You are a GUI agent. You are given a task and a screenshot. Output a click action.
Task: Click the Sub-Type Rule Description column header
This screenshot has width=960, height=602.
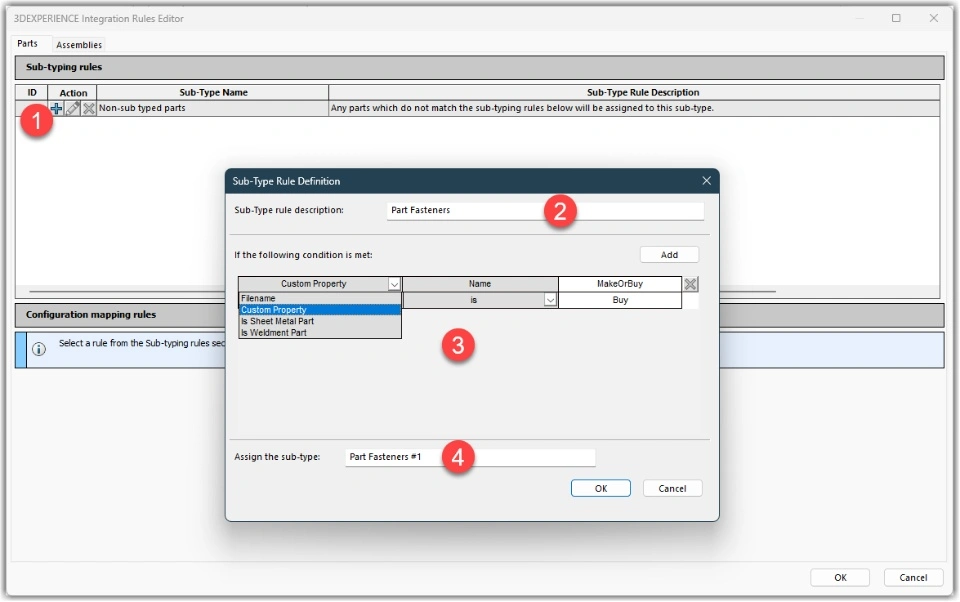634,92
